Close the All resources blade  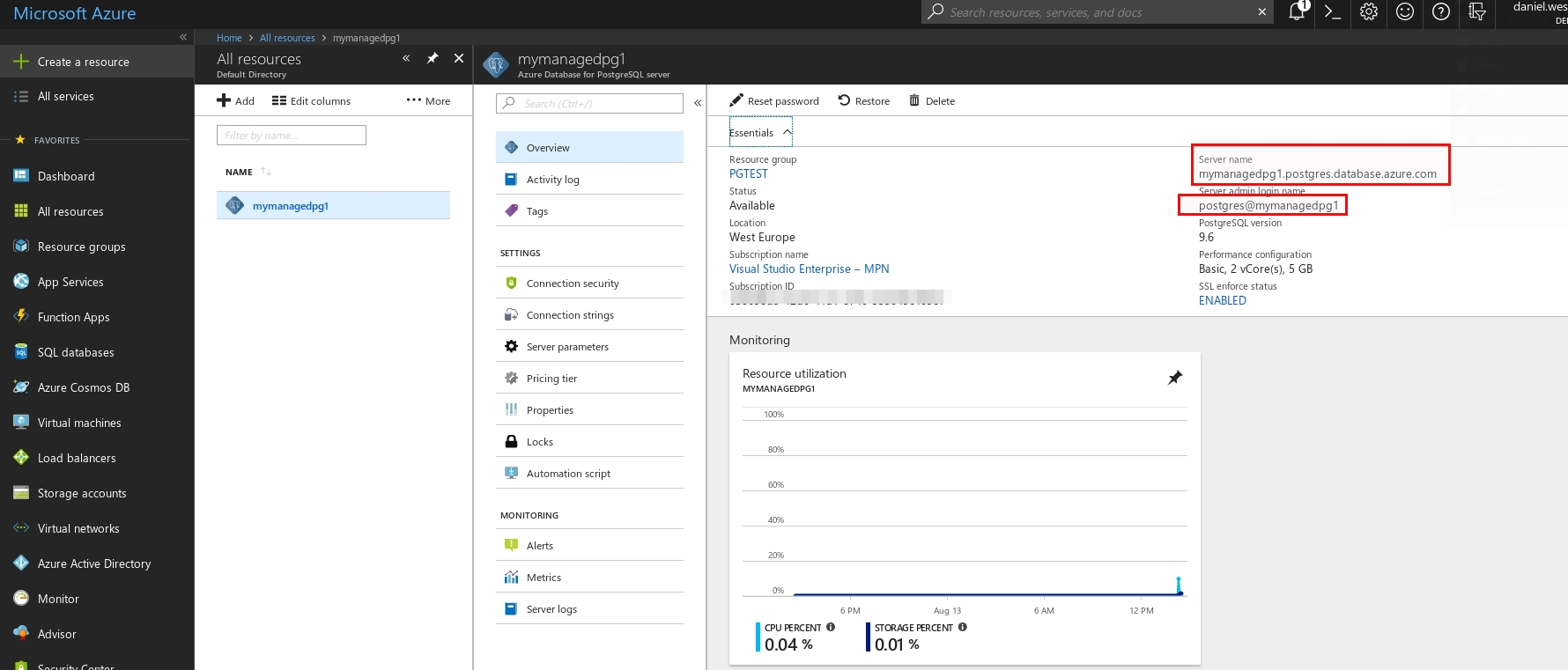click(459, 58)
